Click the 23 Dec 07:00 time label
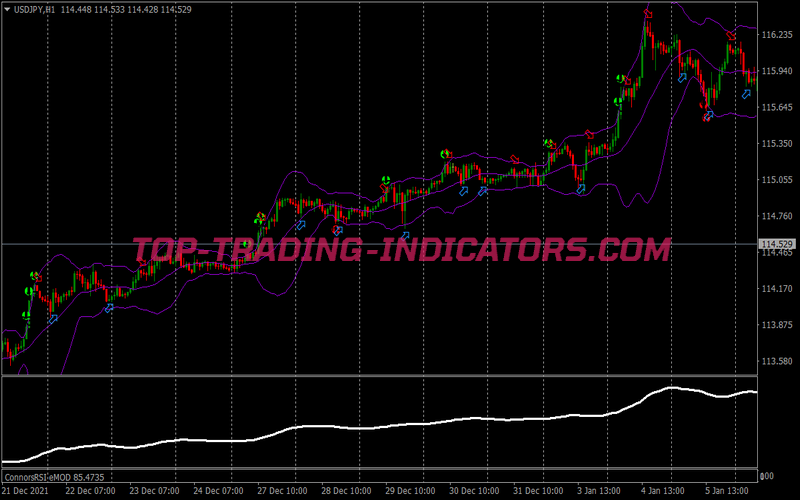 pyautogui.click(x=154, y=491)
